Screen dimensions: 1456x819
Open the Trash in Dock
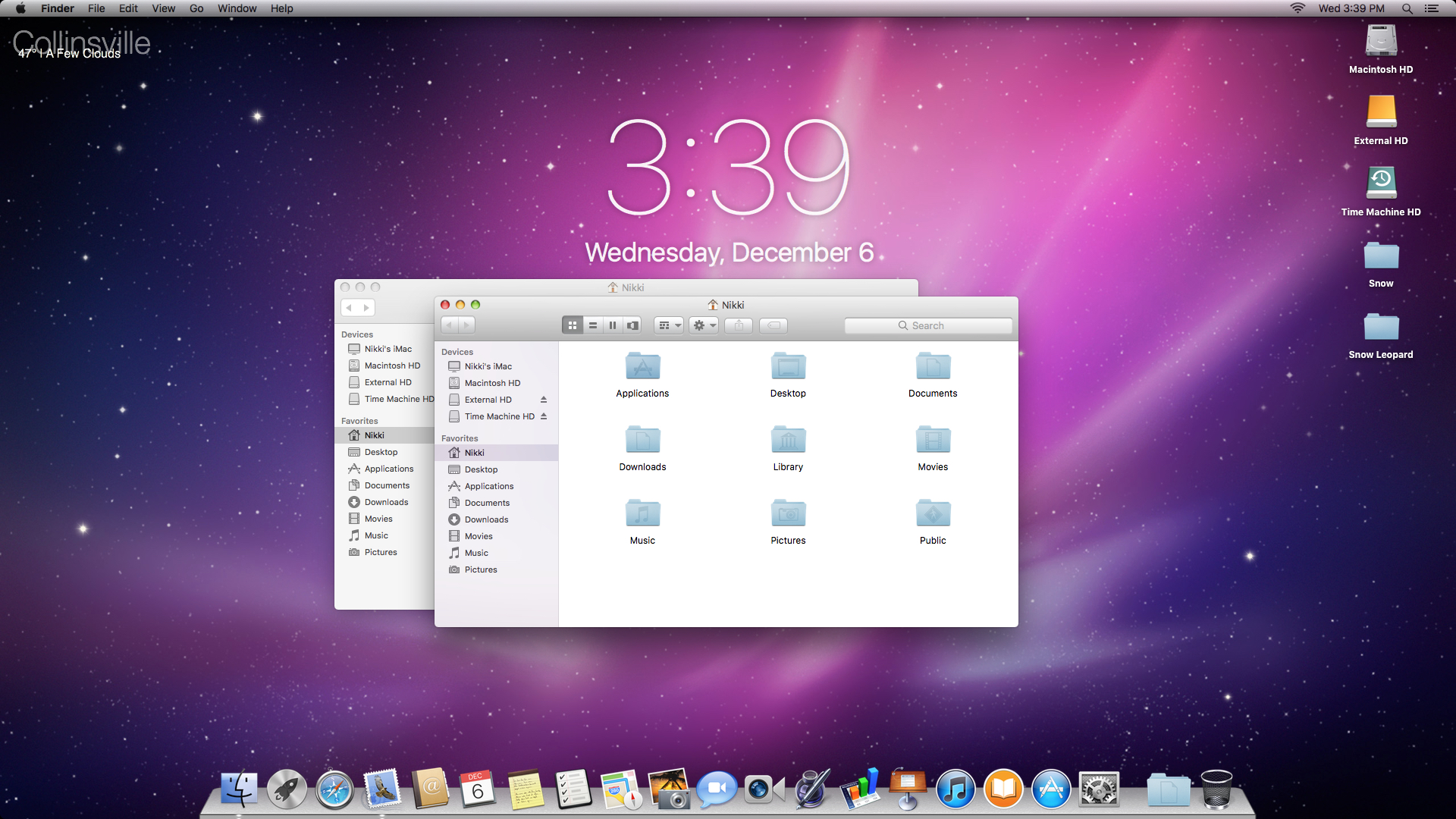coord(1216,789)
